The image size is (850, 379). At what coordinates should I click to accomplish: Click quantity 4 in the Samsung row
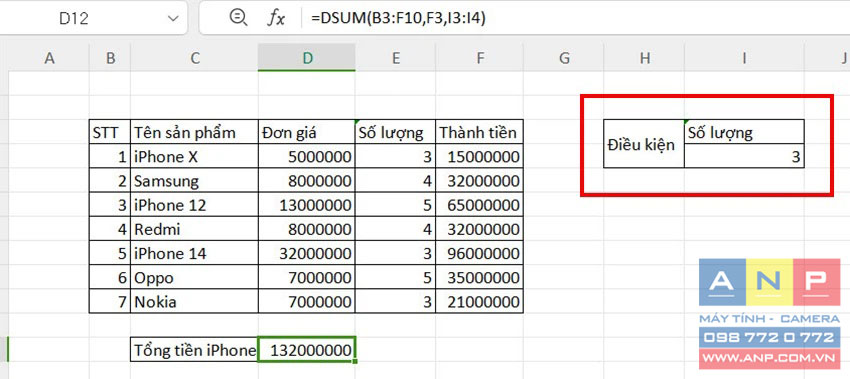(395, 181)
